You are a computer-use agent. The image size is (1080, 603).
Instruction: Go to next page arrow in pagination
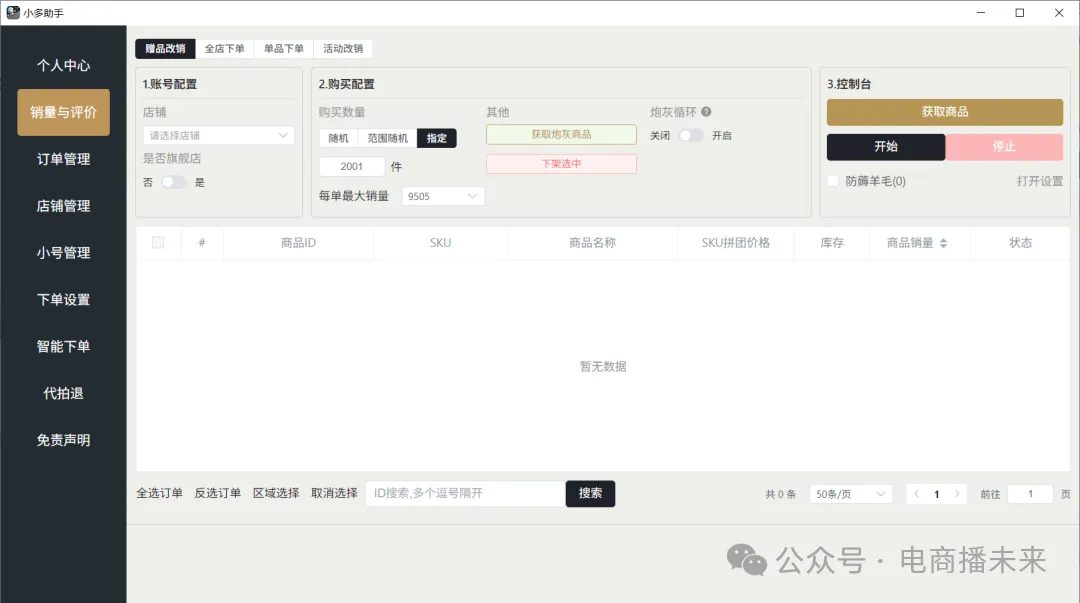click(958, 494)
